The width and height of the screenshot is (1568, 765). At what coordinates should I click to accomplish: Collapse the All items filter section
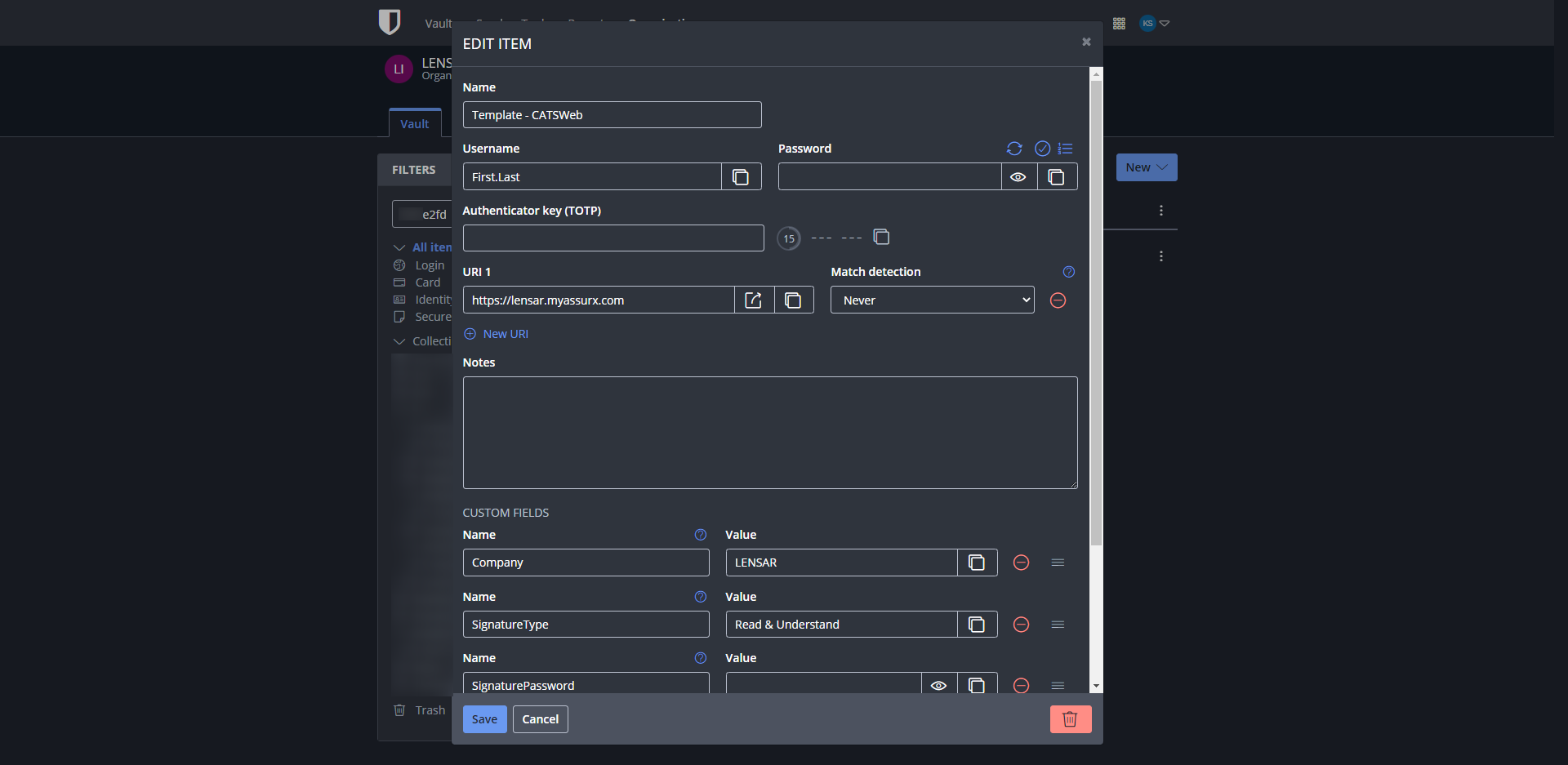pyautogui.click(x=399, y=247)
